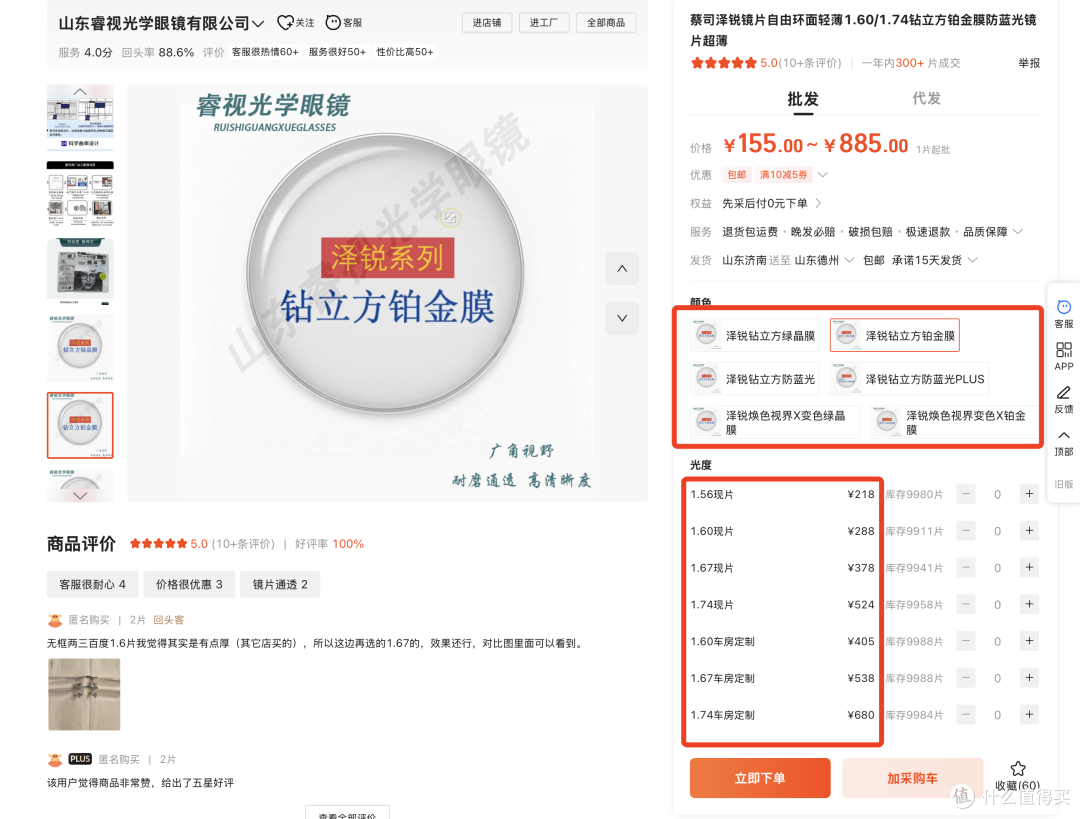Switch to the 批发 tab
This screenshot has width=1080, height=819.
click(802, 99)
